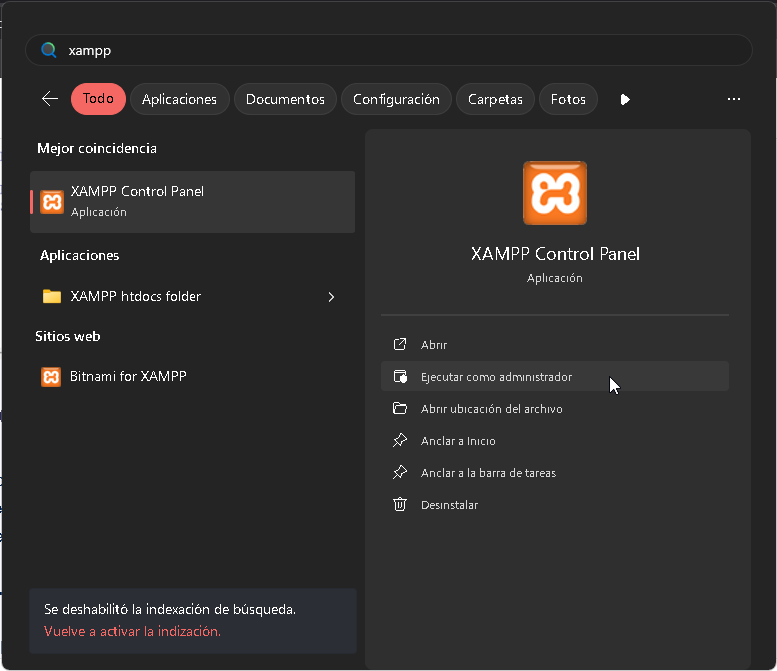This screenshot has width=777, height=671.
Task: Click the Anclar a Inicio pin icon
Action: 400,440
